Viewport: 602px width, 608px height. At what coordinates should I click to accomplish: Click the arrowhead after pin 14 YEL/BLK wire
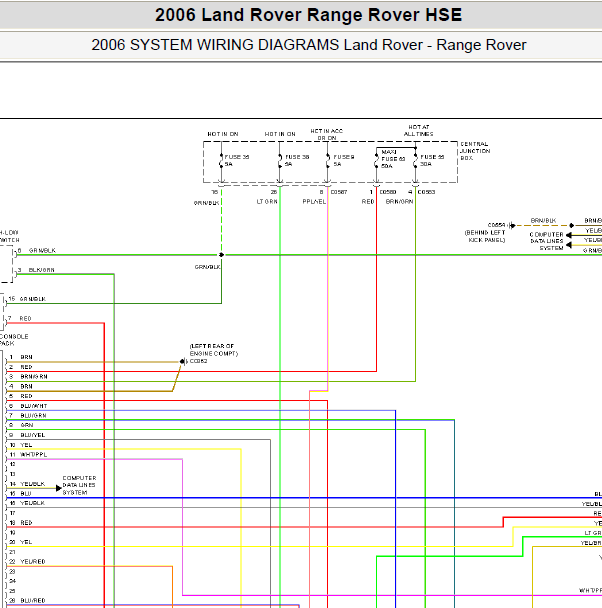[59, 488]
